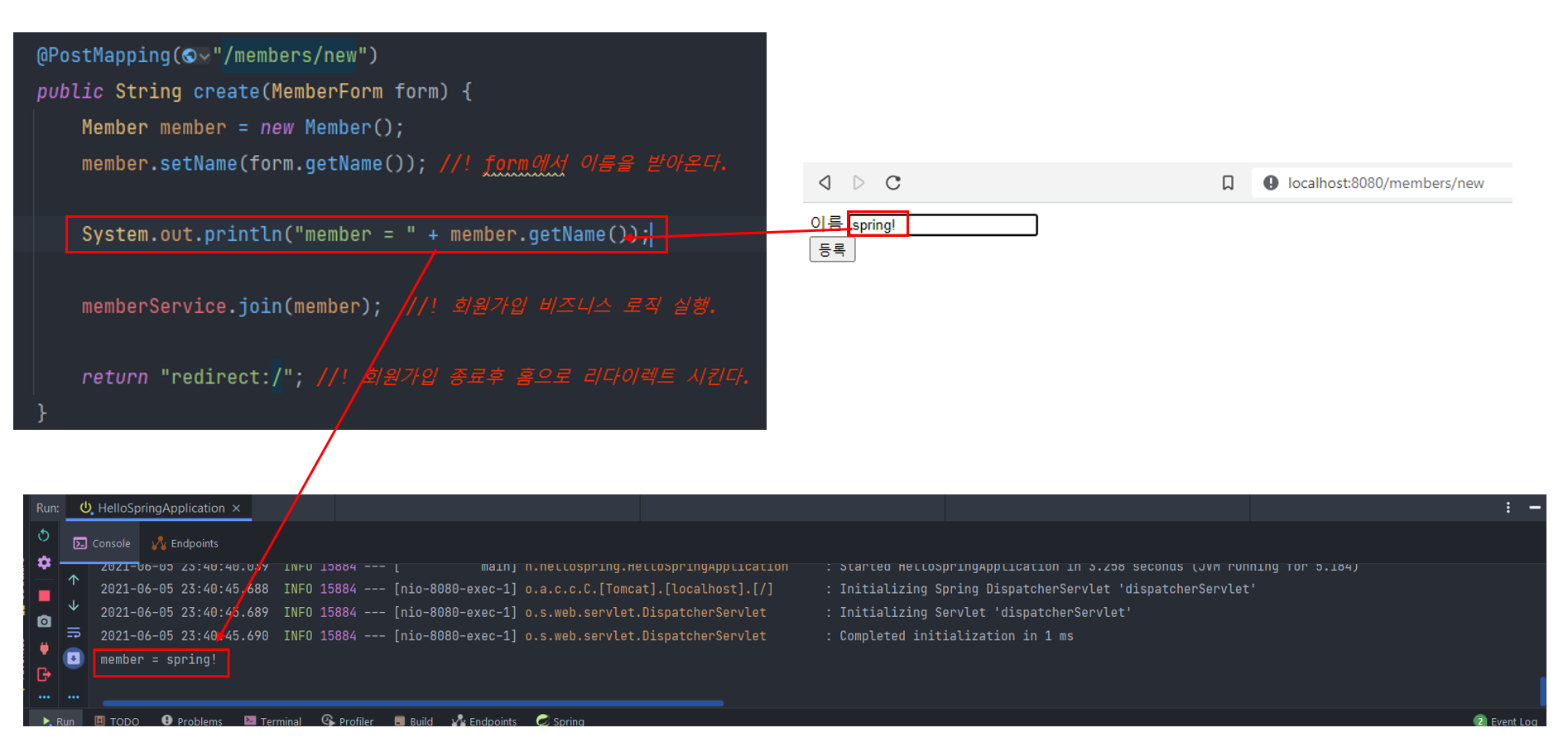Expand the chevron next to the PostMapping globe
The image size is (1568, 747).
coord(204,56)
